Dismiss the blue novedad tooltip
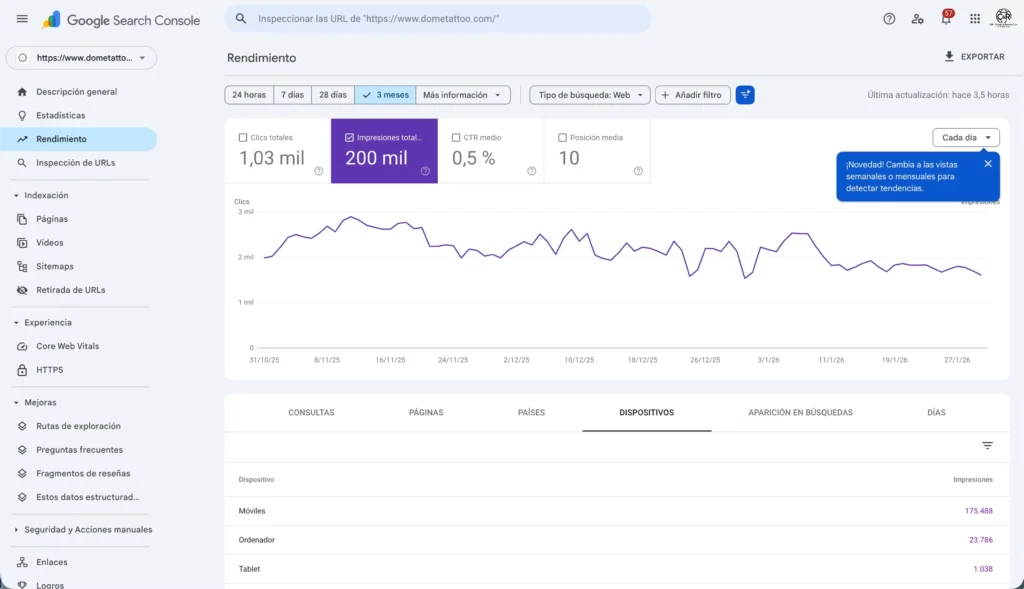 988,163
